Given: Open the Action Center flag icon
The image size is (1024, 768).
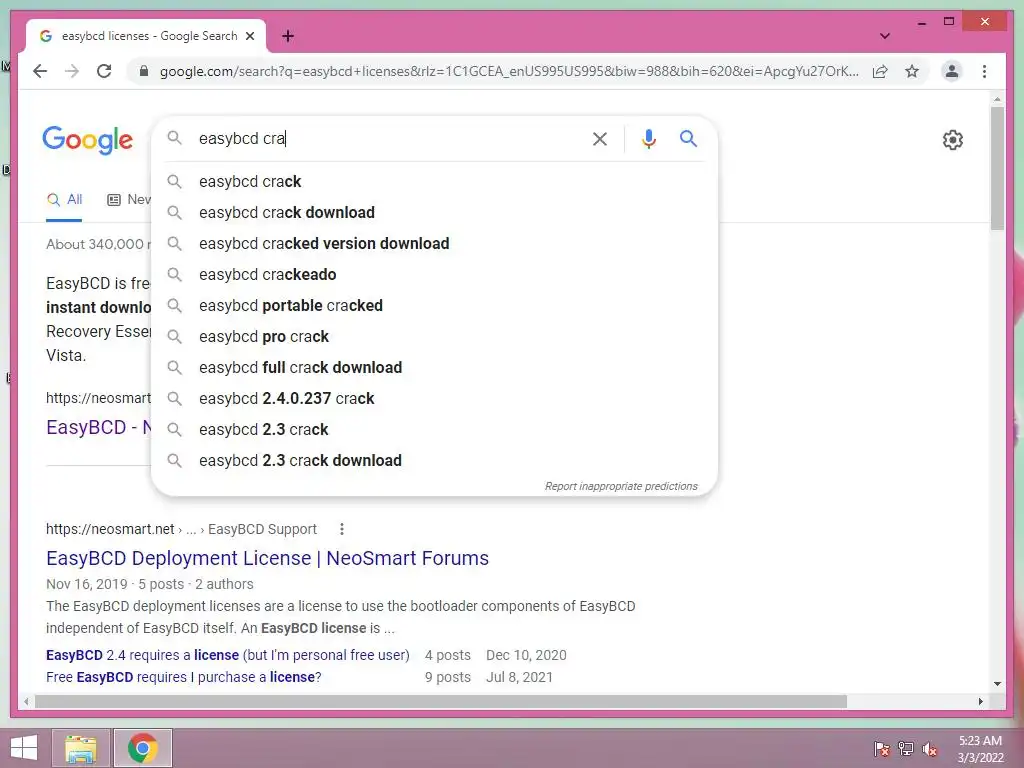Looking at the screenshot, I should (882, 749).
